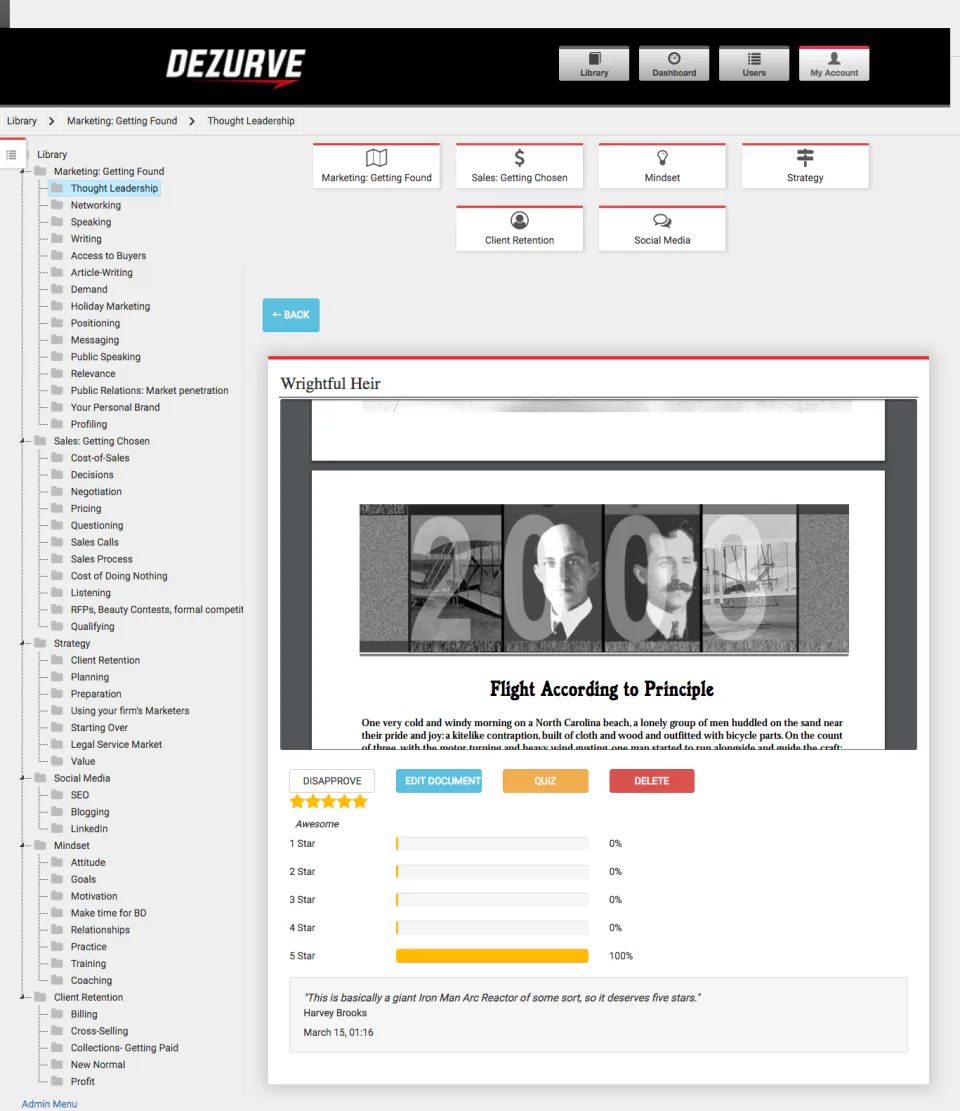Click the Billing folder icon
This screenshot has height=1111, width=960.
[57, 1014]
